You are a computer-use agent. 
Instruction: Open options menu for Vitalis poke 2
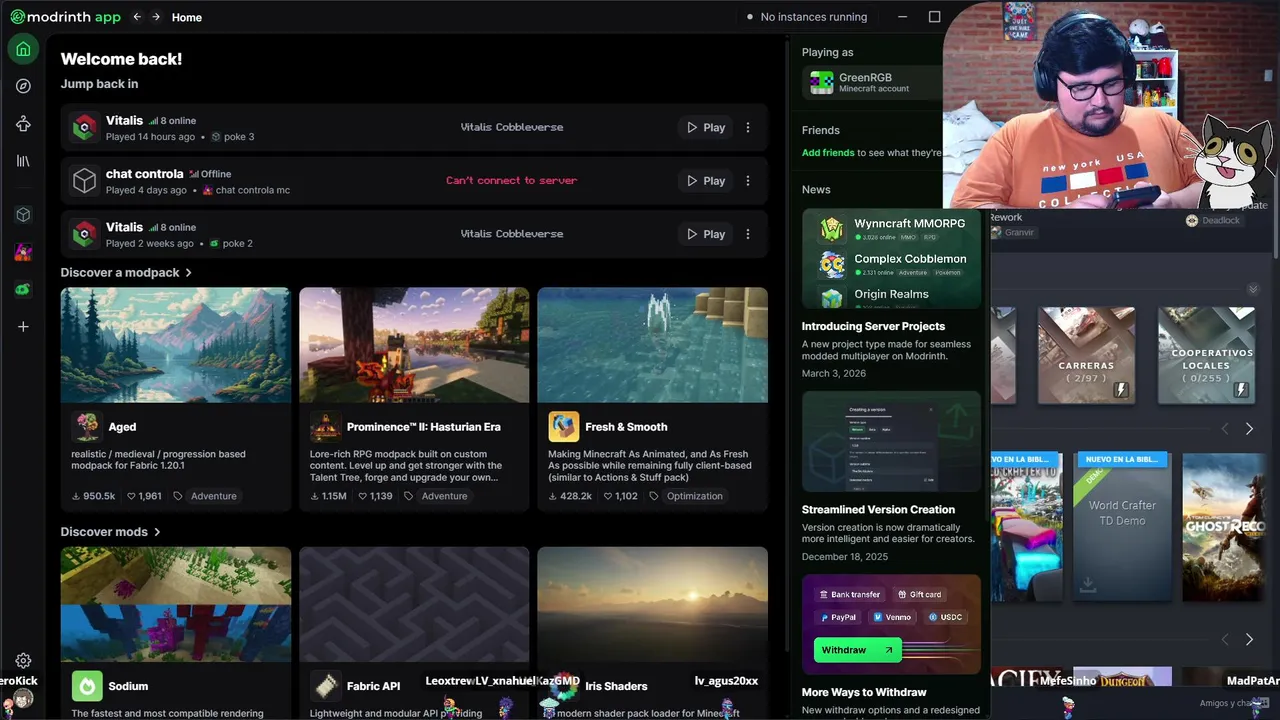(748, 234)
